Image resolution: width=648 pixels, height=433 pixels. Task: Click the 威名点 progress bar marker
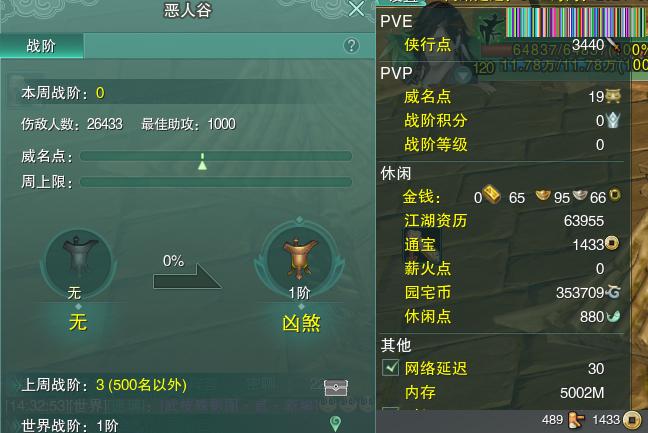tap(202, 162)
